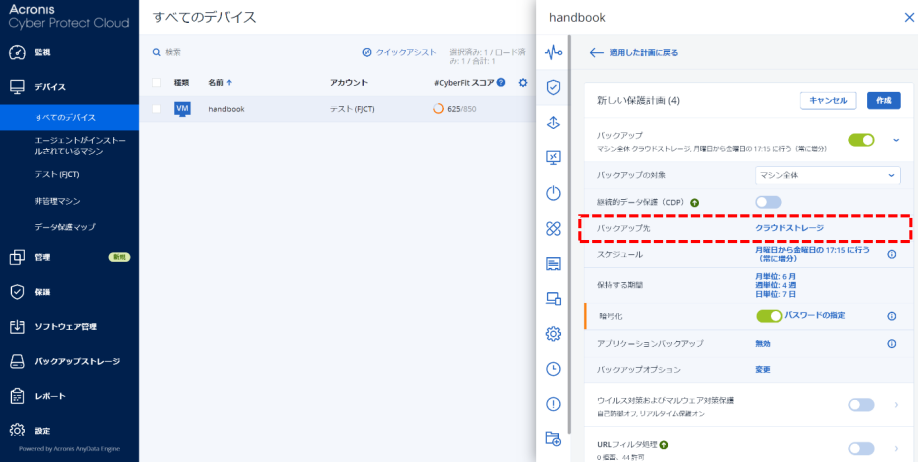Open バックアップストレージ in the left sidebar

click(x=77, y=361)
